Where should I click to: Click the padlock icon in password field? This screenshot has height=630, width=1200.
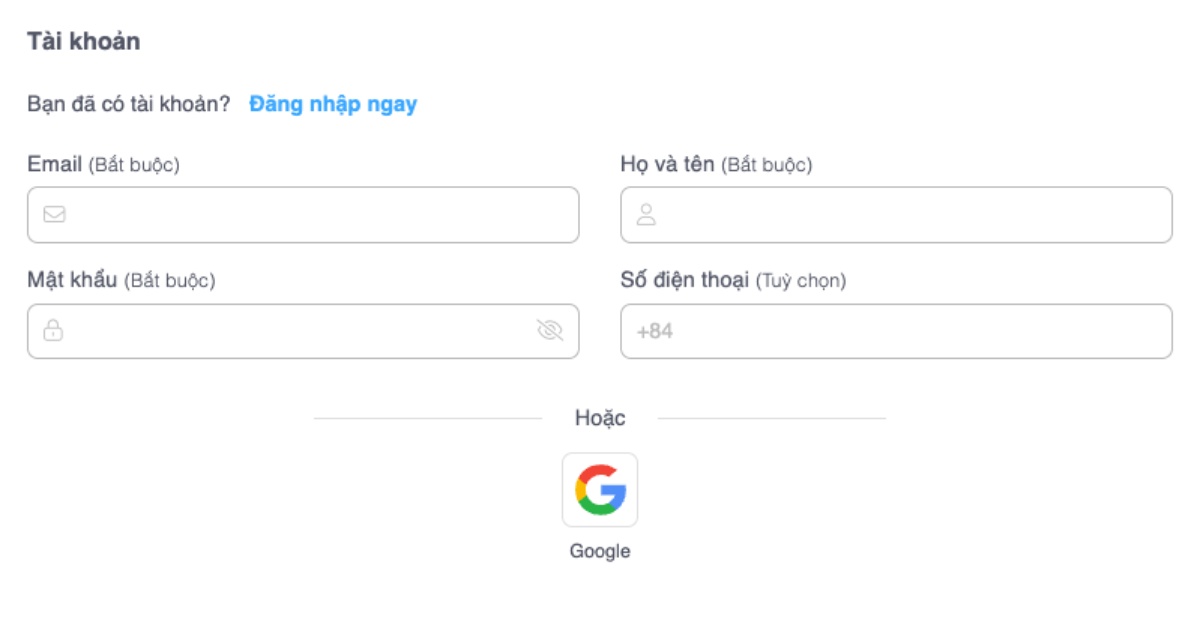[x=53, y=330]
